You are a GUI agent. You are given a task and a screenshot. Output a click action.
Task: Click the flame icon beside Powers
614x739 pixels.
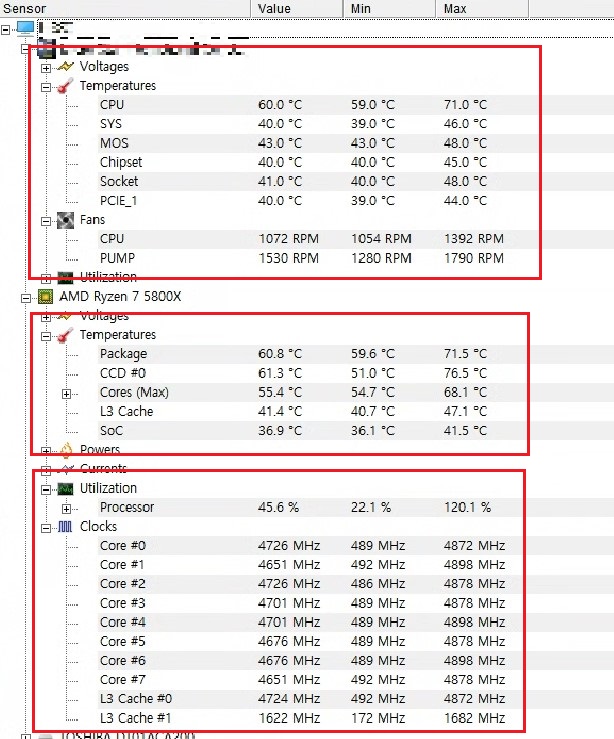pyautogui.click(x=66, y=450)
